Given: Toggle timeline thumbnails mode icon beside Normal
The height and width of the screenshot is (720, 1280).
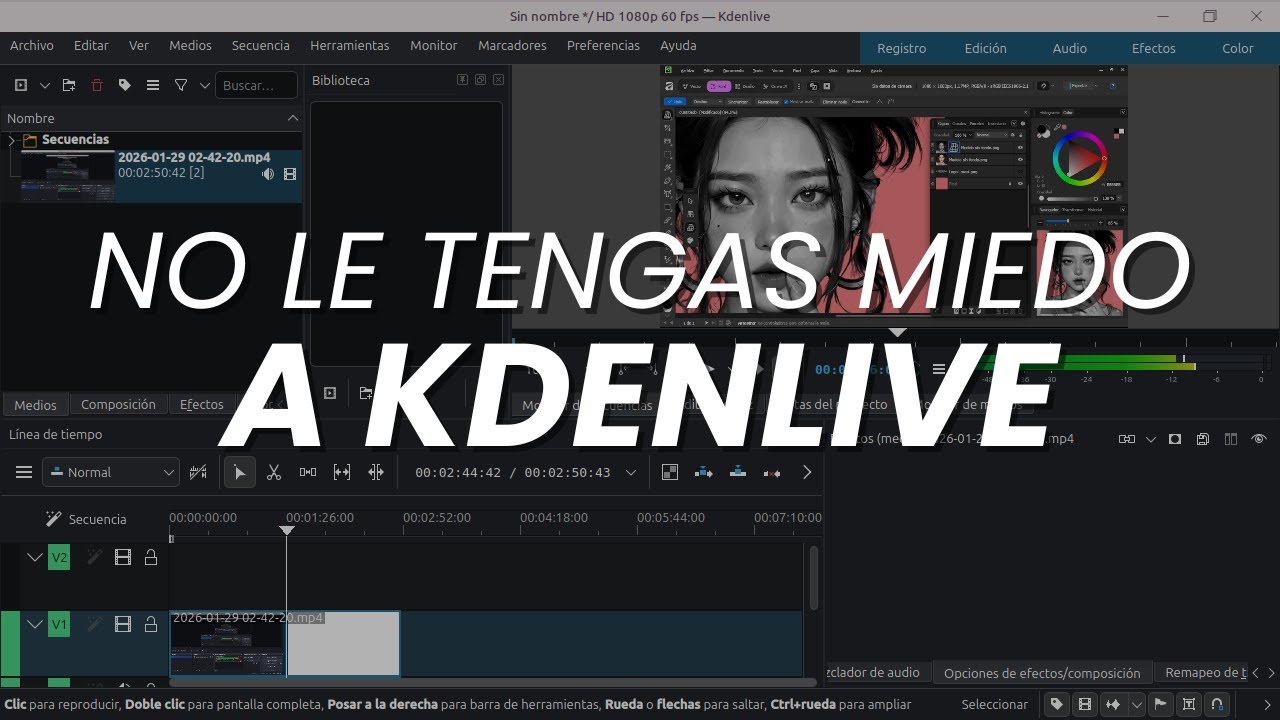Looking at the screenshot, I should coord(198,472).
